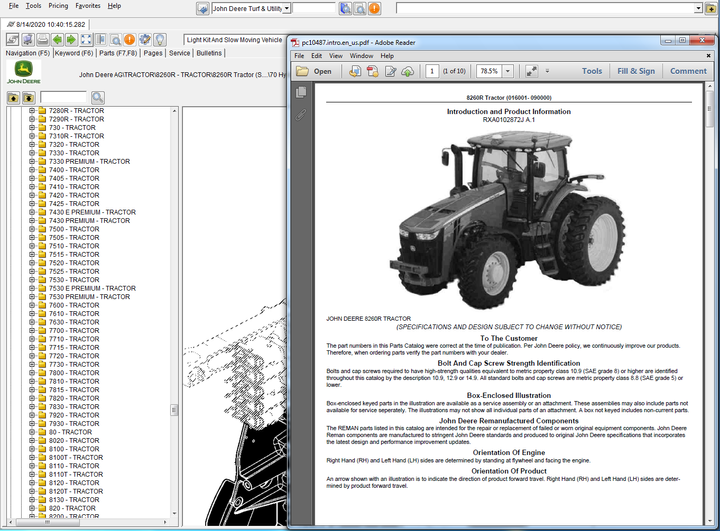Open the Window menu in Adobe Reader
This screenshot has width=720, height=531.
pos(361,56)
